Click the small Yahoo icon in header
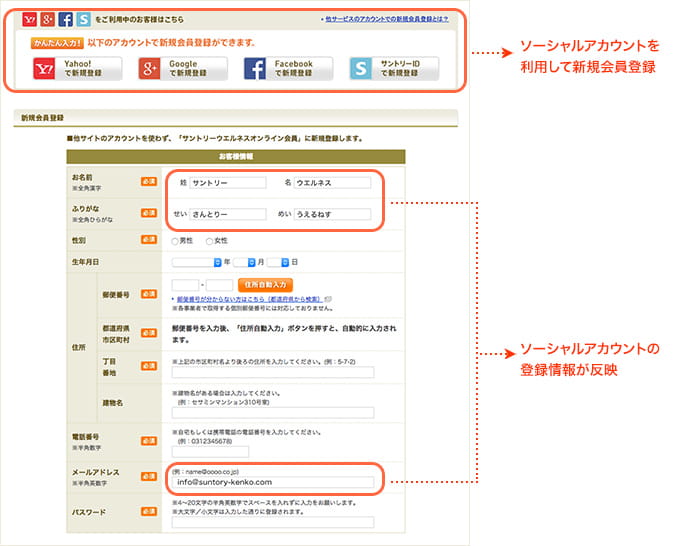 point(29,20)
